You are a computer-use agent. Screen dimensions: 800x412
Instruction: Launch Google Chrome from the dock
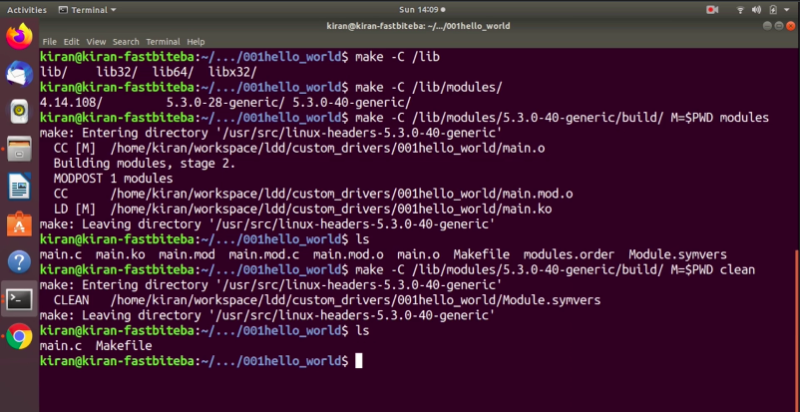tap(19, 336)
